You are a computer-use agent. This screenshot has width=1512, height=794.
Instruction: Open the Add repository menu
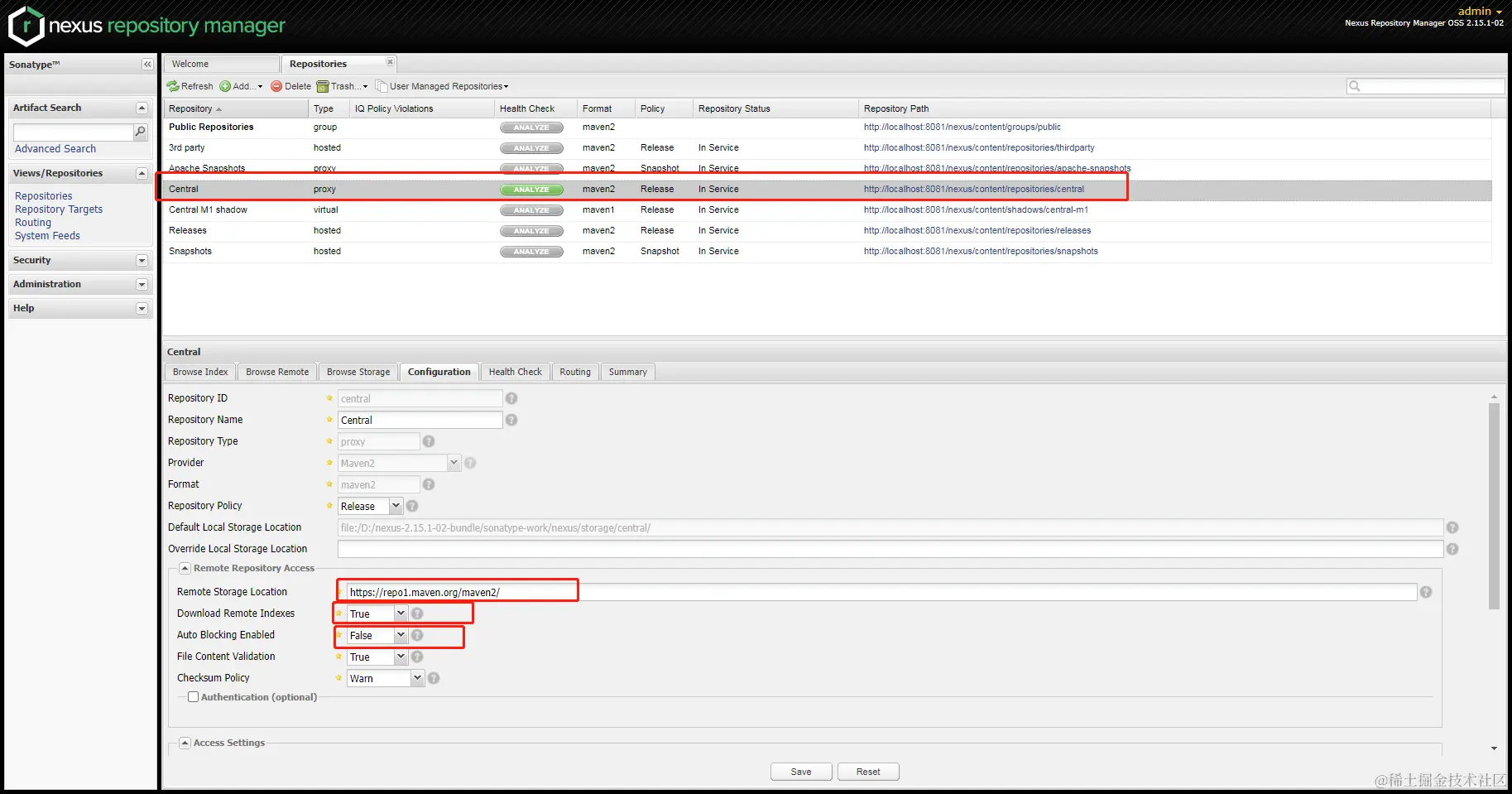241,86
